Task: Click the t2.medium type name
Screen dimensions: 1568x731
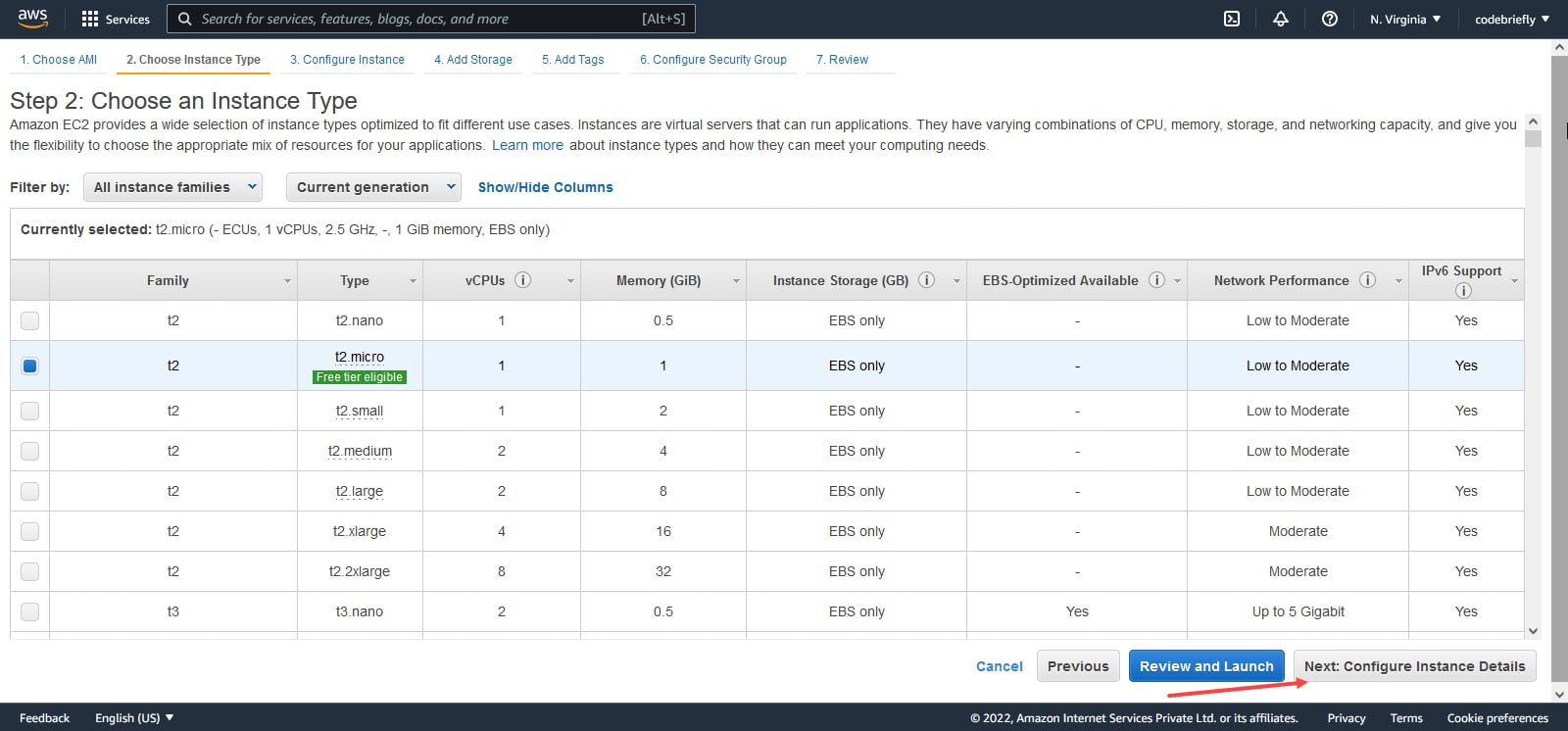Action: 360,451
